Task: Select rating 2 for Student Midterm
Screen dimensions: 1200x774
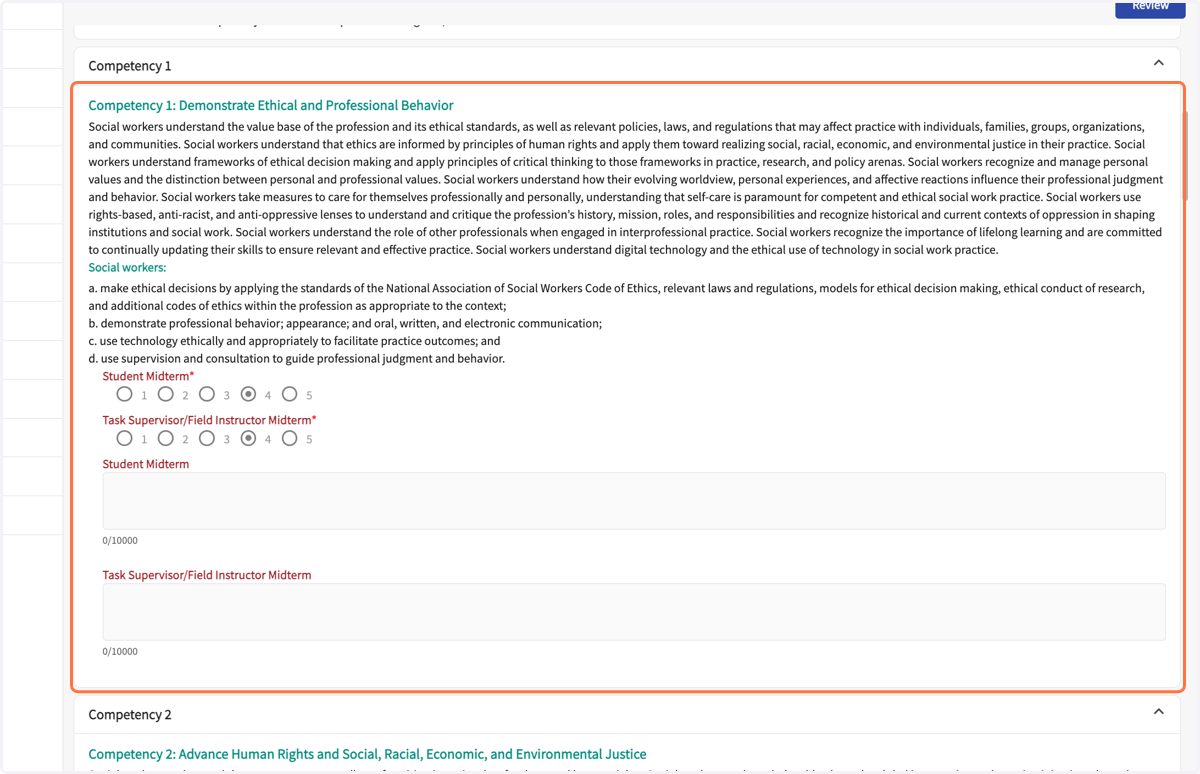Action: pos(166,394)
